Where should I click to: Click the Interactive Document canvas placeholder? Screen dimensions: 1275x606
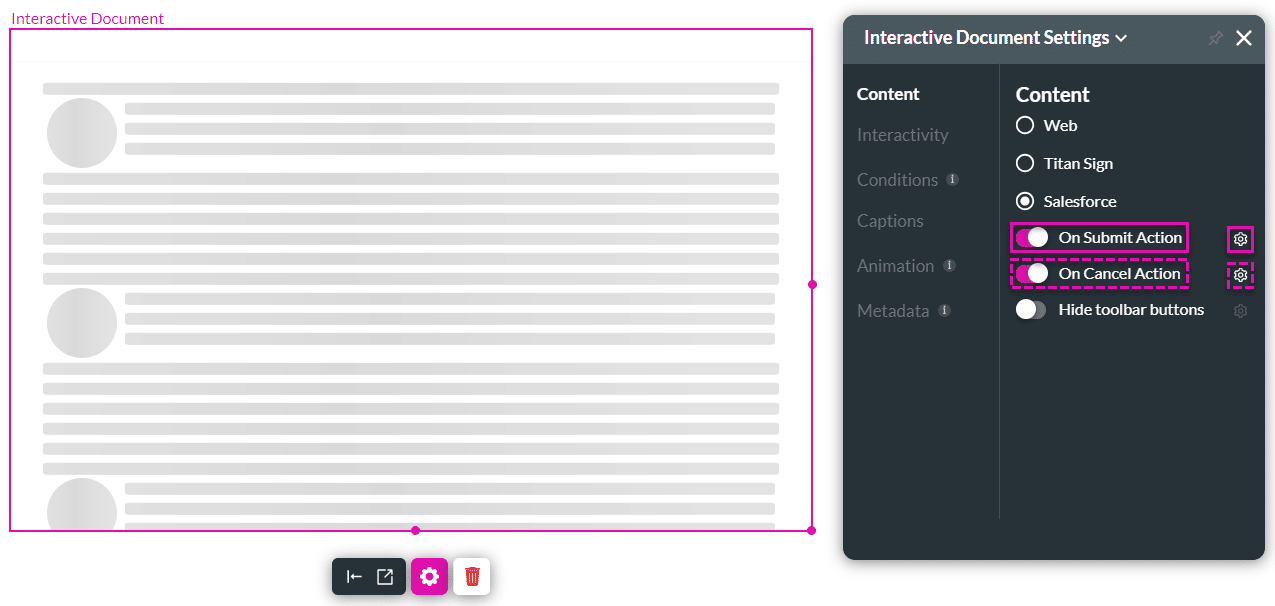pyautogui.click(x=413, y=280)
